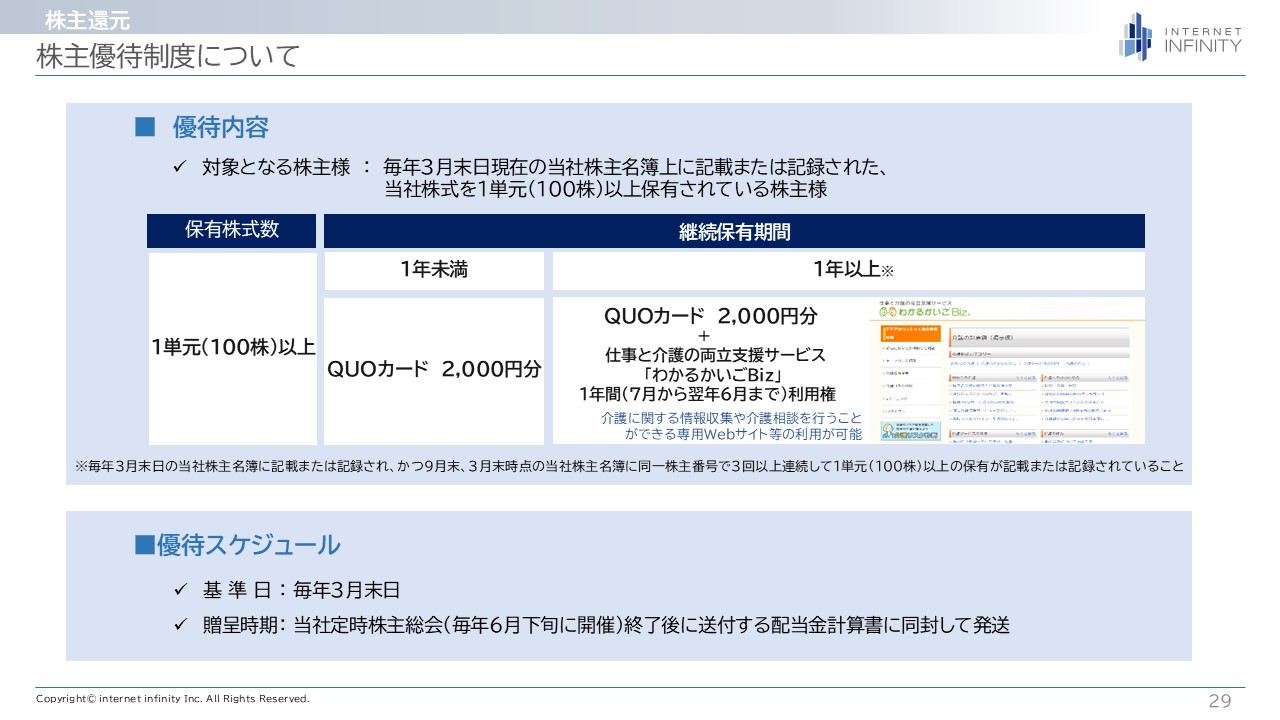Click the checkmark beside 基準日
The height and width of the screenshot is (720, 1280).
tap(181, 590)
